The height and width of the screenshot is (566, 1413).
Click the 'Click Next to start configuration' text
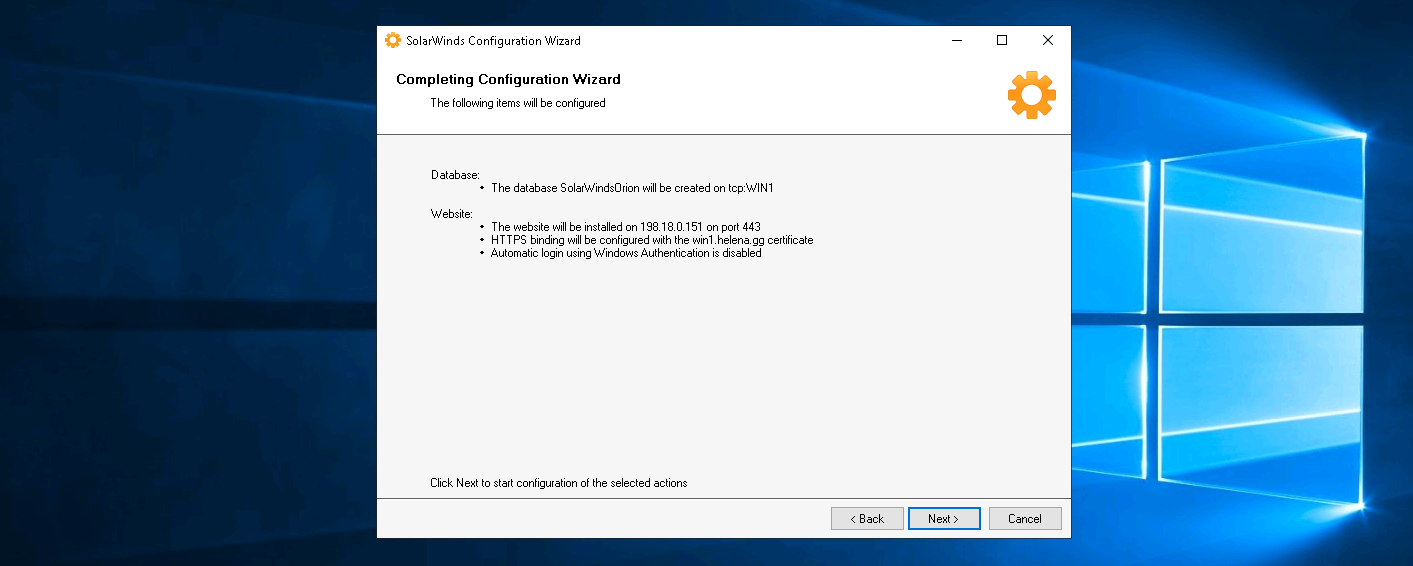pyautogui.click(x=558, y=483)
